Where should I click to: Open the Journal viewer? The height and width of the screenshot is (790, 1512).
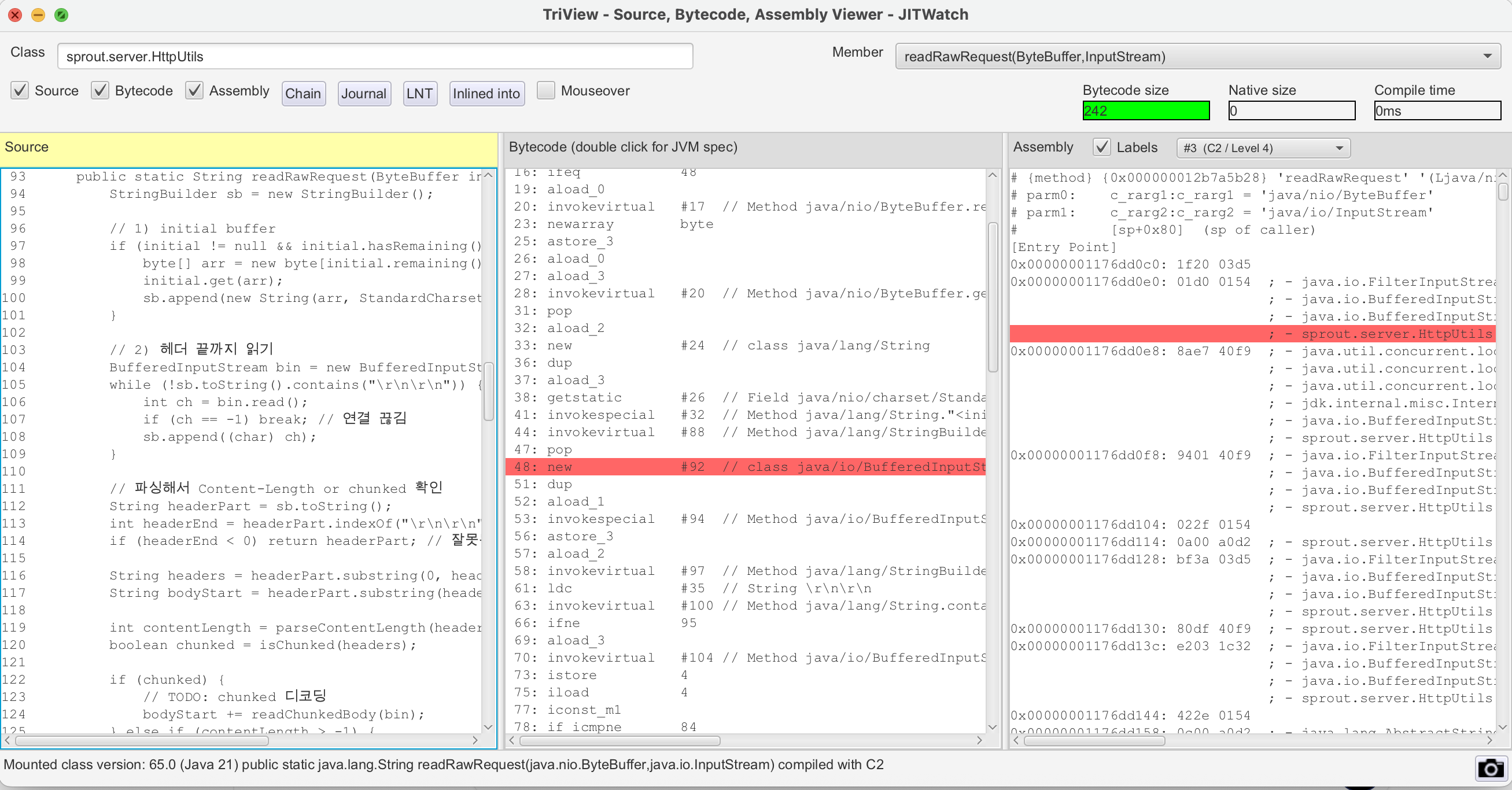click(363, 93)
